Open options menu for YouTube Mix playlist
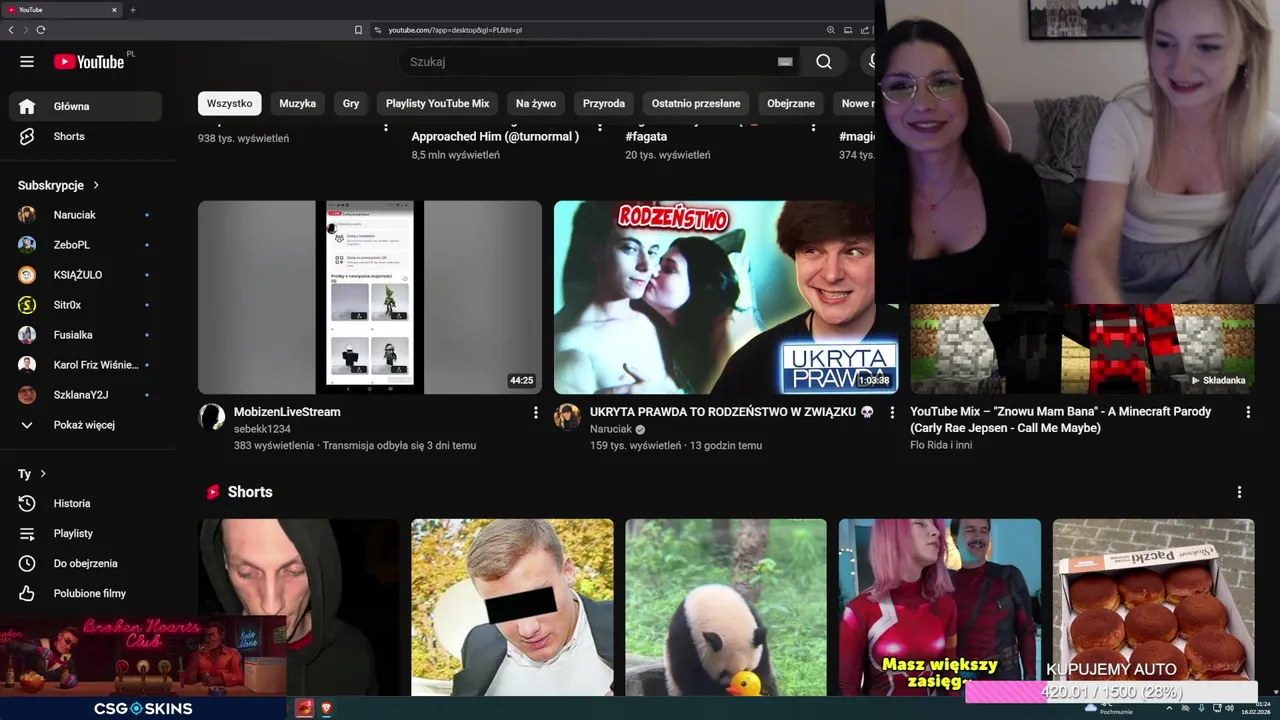1280x720 pixels. click(x=1247, y=412)
